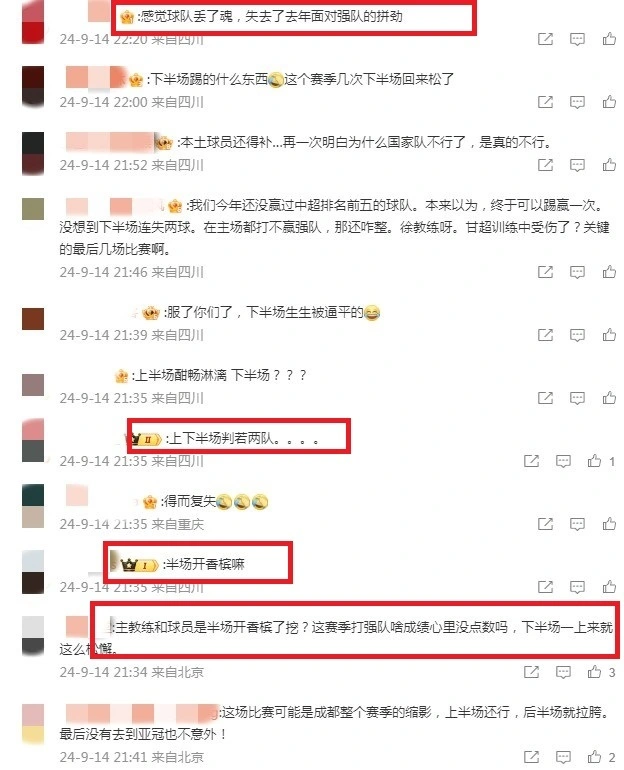Viewport: 624px width, 770px height.
Task: Click the 24-9-14 21:34 来自北京 timestamp
Action: coord(132,672)
